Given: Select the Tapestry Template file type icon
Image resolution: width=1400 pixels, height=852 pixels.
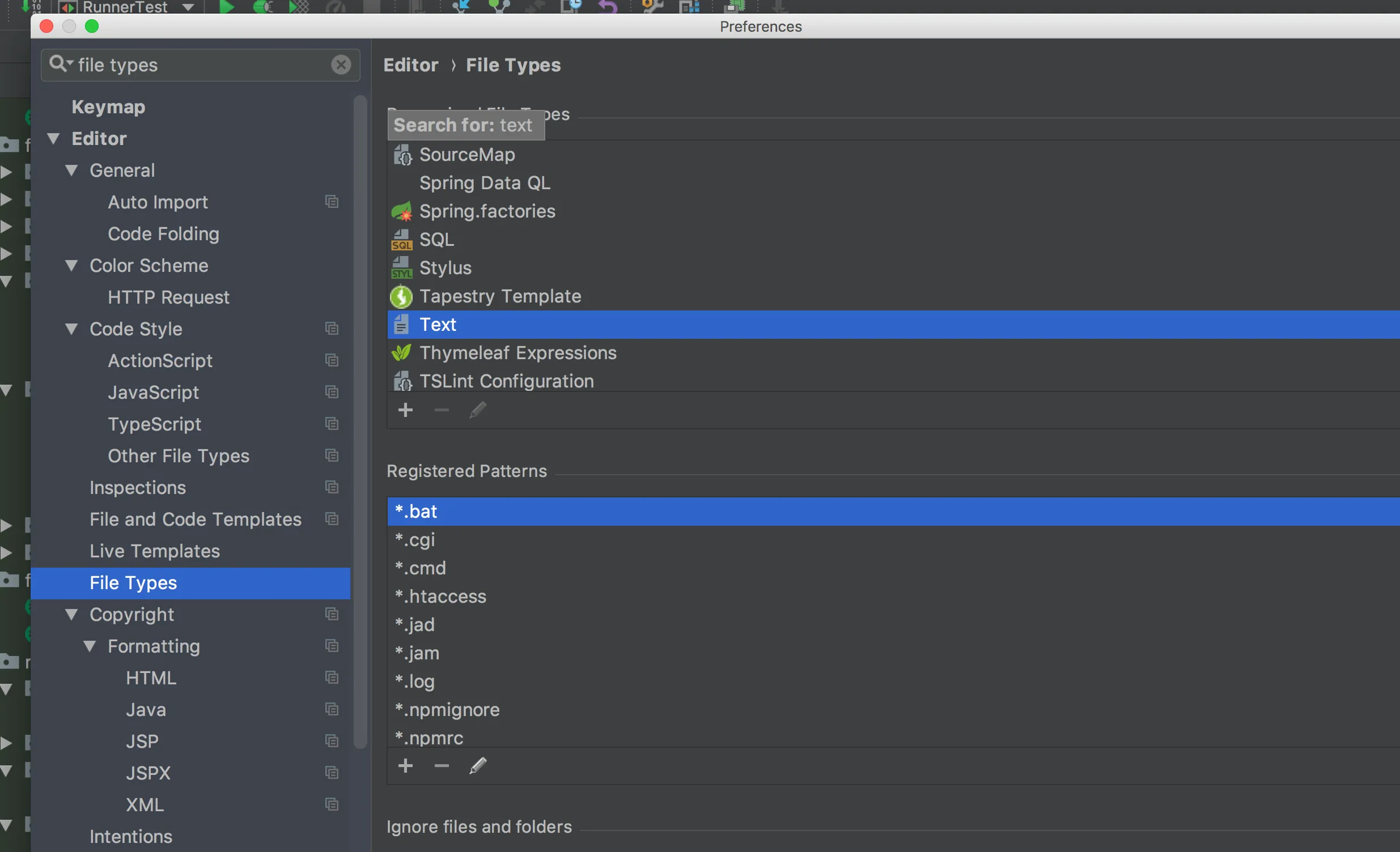Looking at the screenshot, I should (401, 296).
